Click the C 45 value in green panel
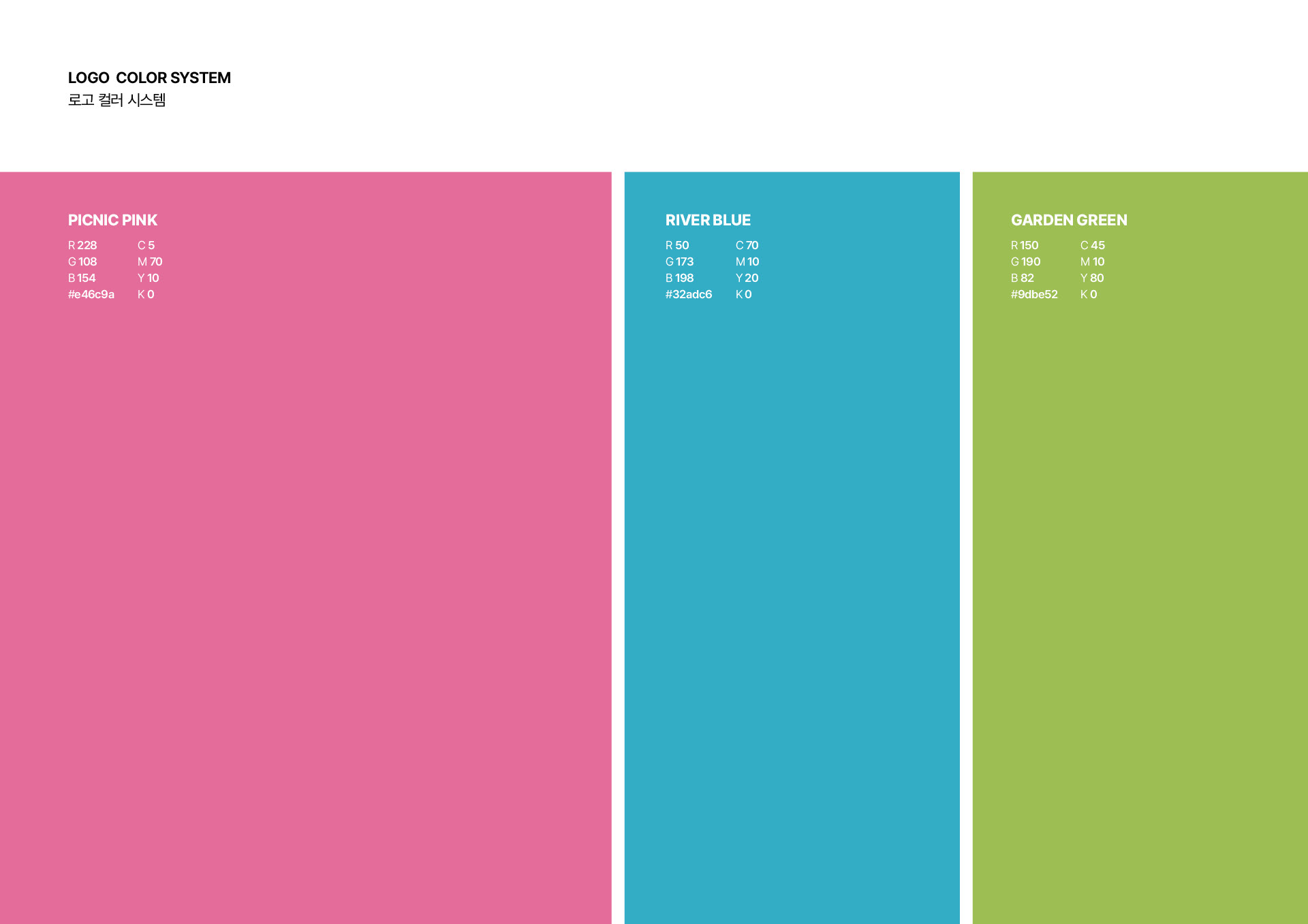 tap(1092, 245)
